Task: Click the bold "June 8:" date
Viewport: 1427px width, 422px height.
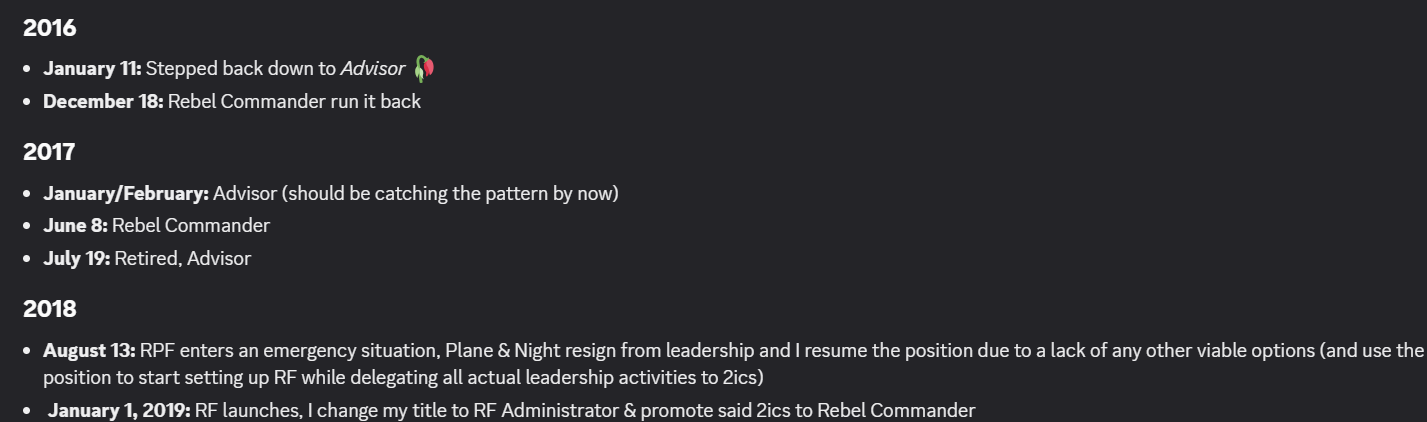Action: 75,226
